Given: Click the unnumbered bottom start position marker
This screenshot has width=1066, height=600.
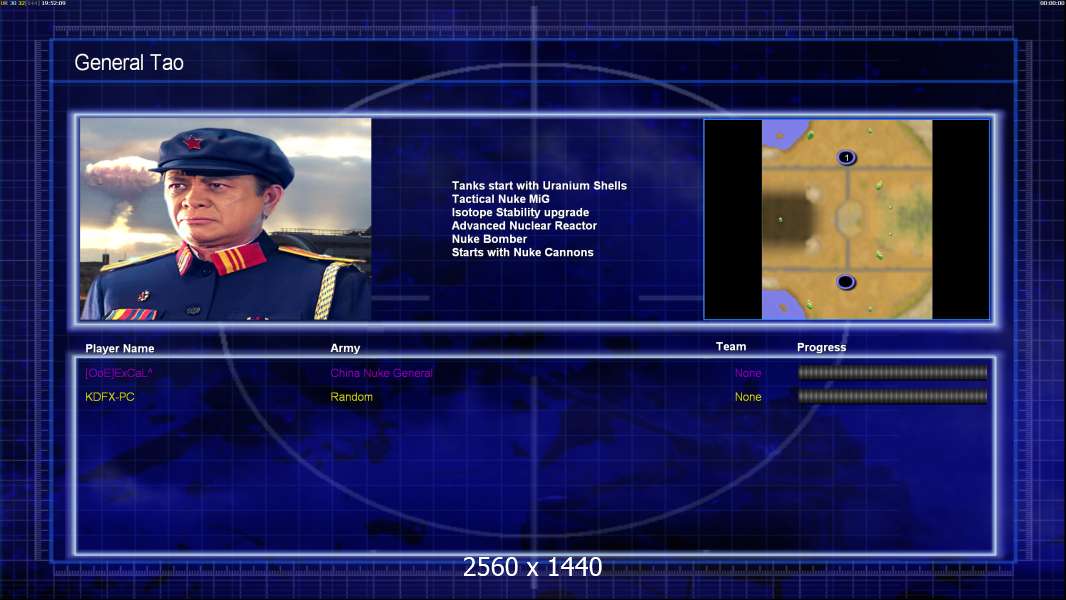Looking at the screenshot, I should pos(846,281).
